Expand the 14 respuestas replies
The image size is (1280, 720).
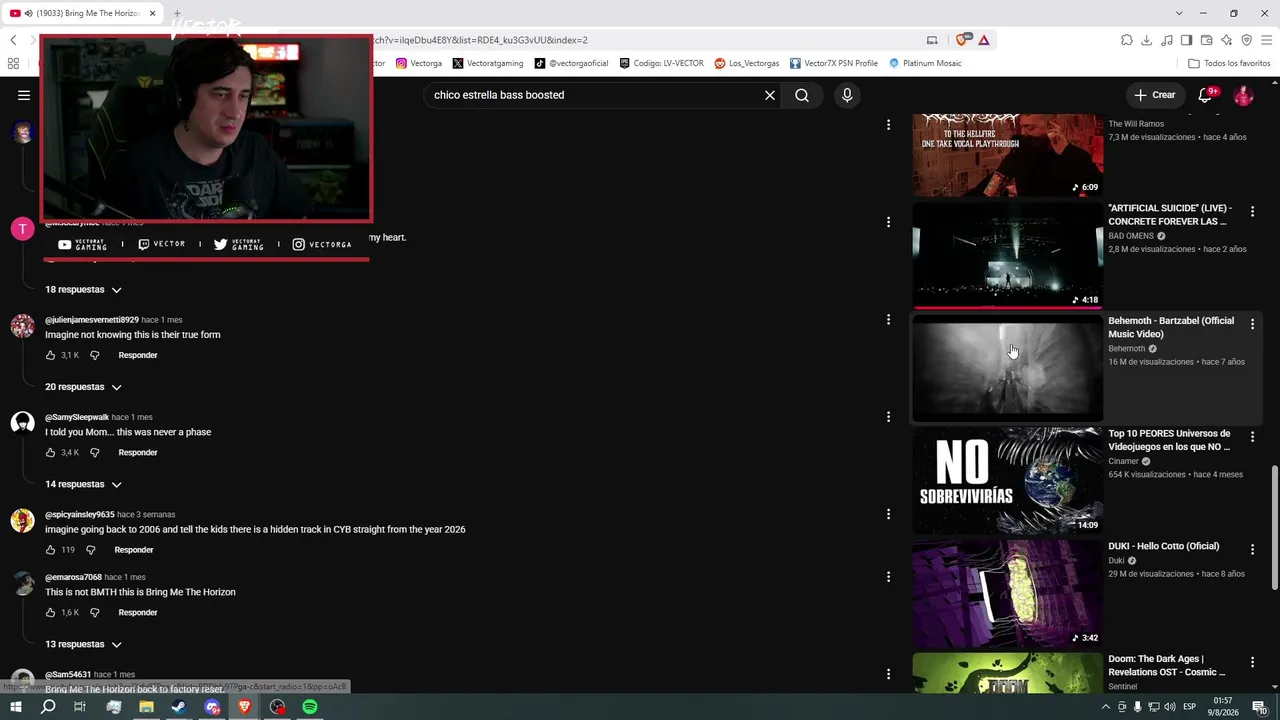pos(83,484)
